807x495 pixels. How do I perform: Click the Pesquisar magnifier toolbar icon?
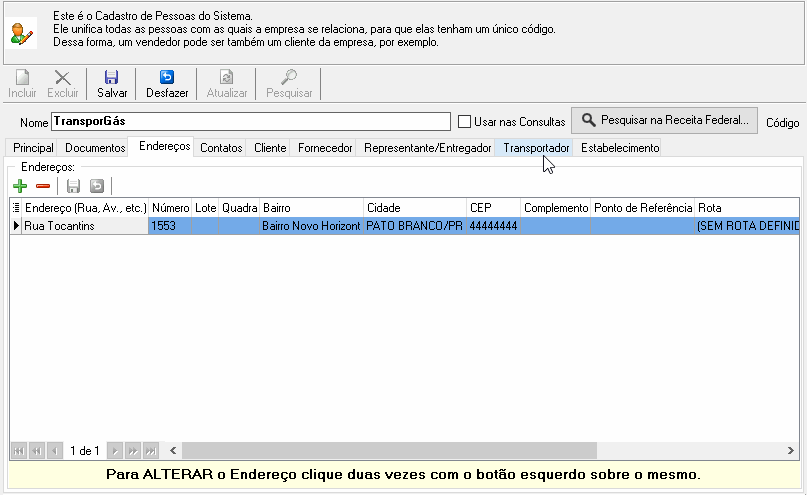(289, 77)
